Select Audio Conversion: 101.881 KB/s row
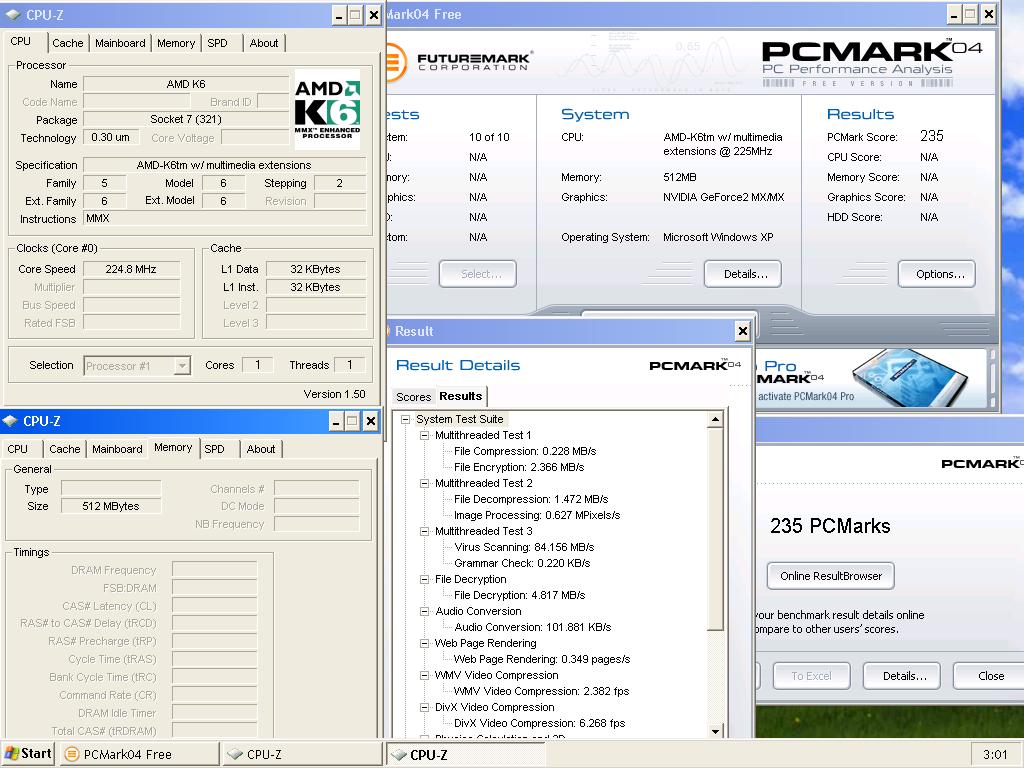Screen dimensions: 1024x768 point(533,627)
